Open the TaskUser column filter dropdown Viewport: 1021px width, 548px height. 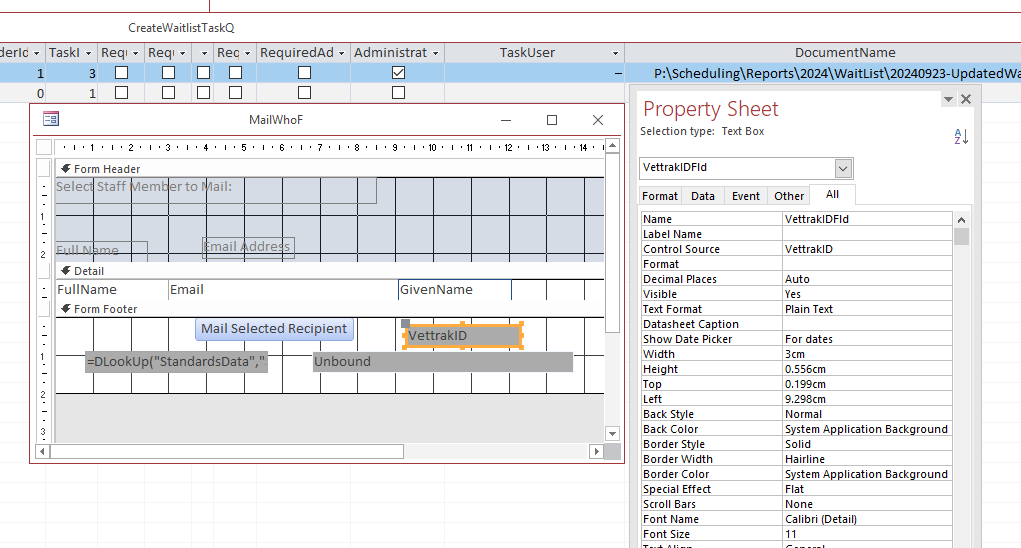(615, 53)
